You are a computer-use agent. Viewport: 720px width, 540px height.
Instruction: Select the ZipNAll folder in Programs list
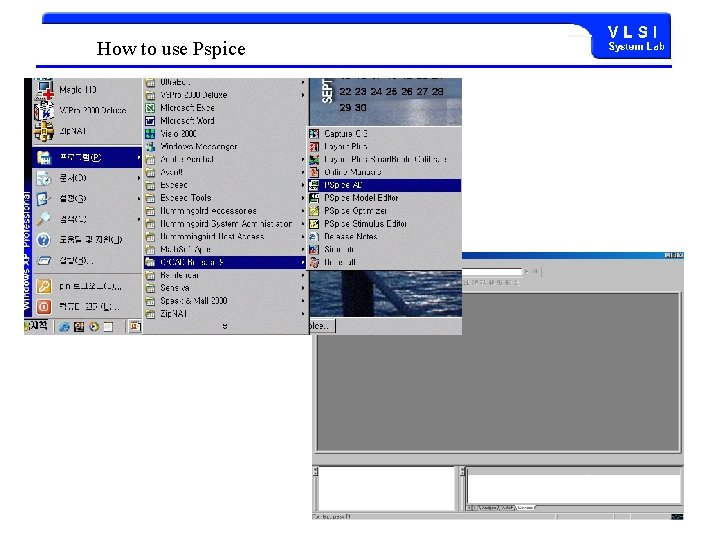pyautogui.click(x=225, y=314)
